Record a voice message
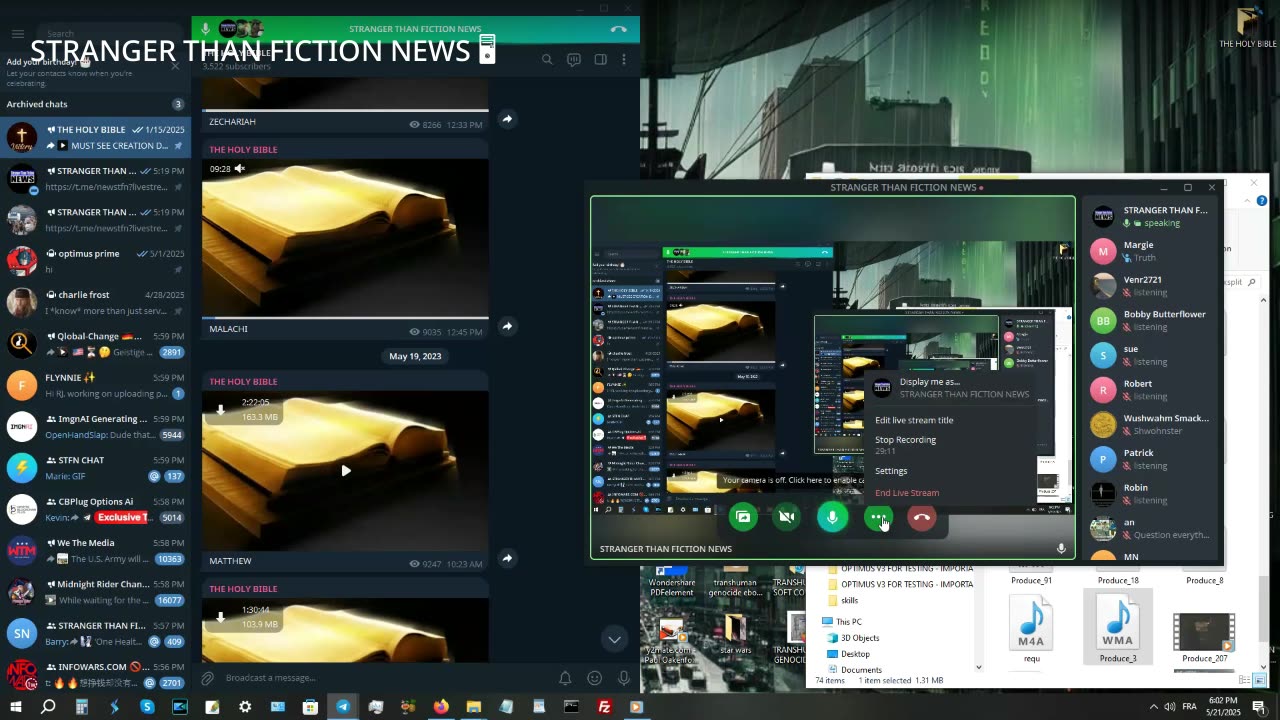1280x720 pixels. 624,678
